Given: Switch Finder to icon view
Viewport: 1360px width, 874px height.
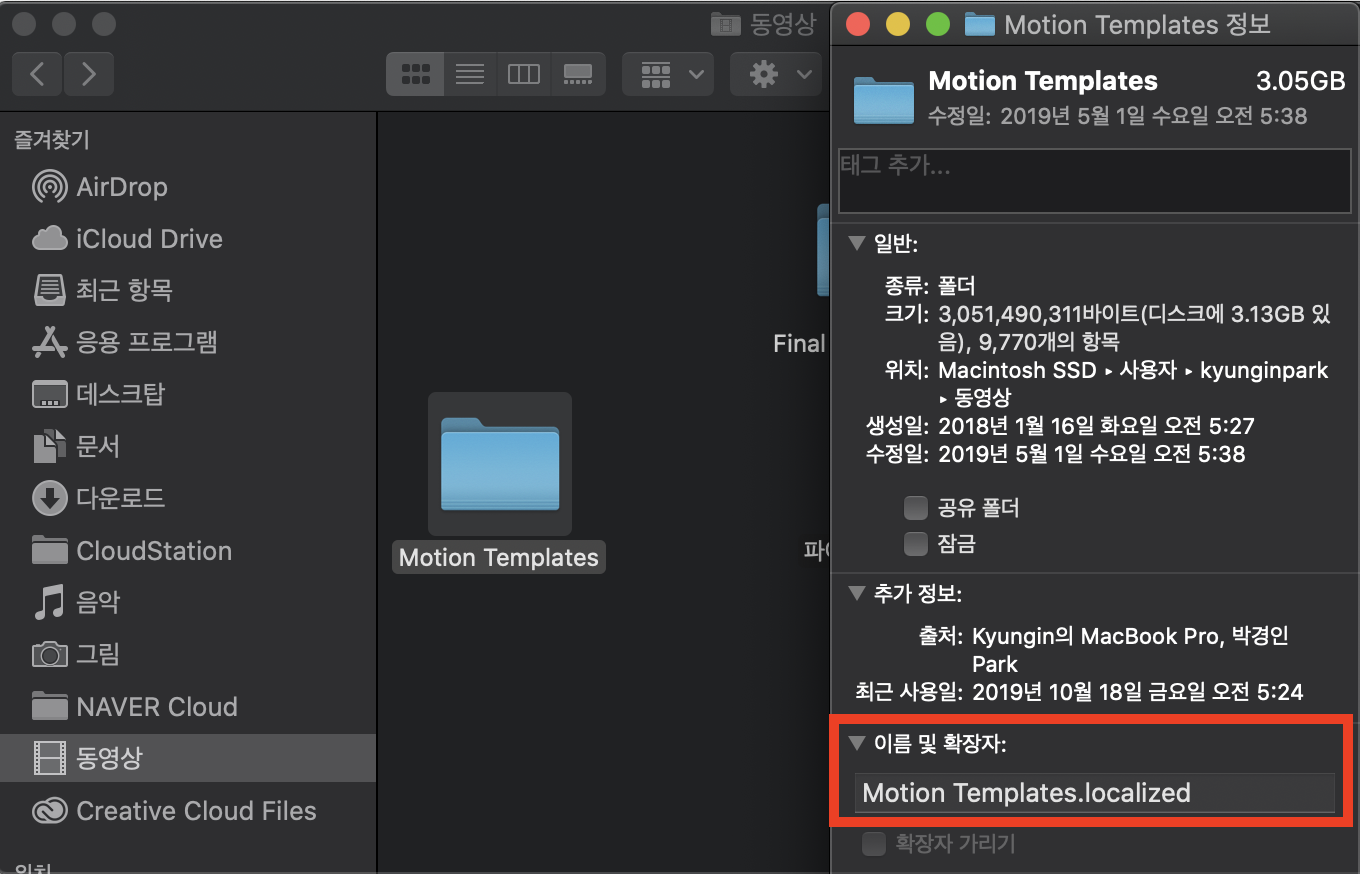Looking at the screenshot, I should tap(415, 74).
